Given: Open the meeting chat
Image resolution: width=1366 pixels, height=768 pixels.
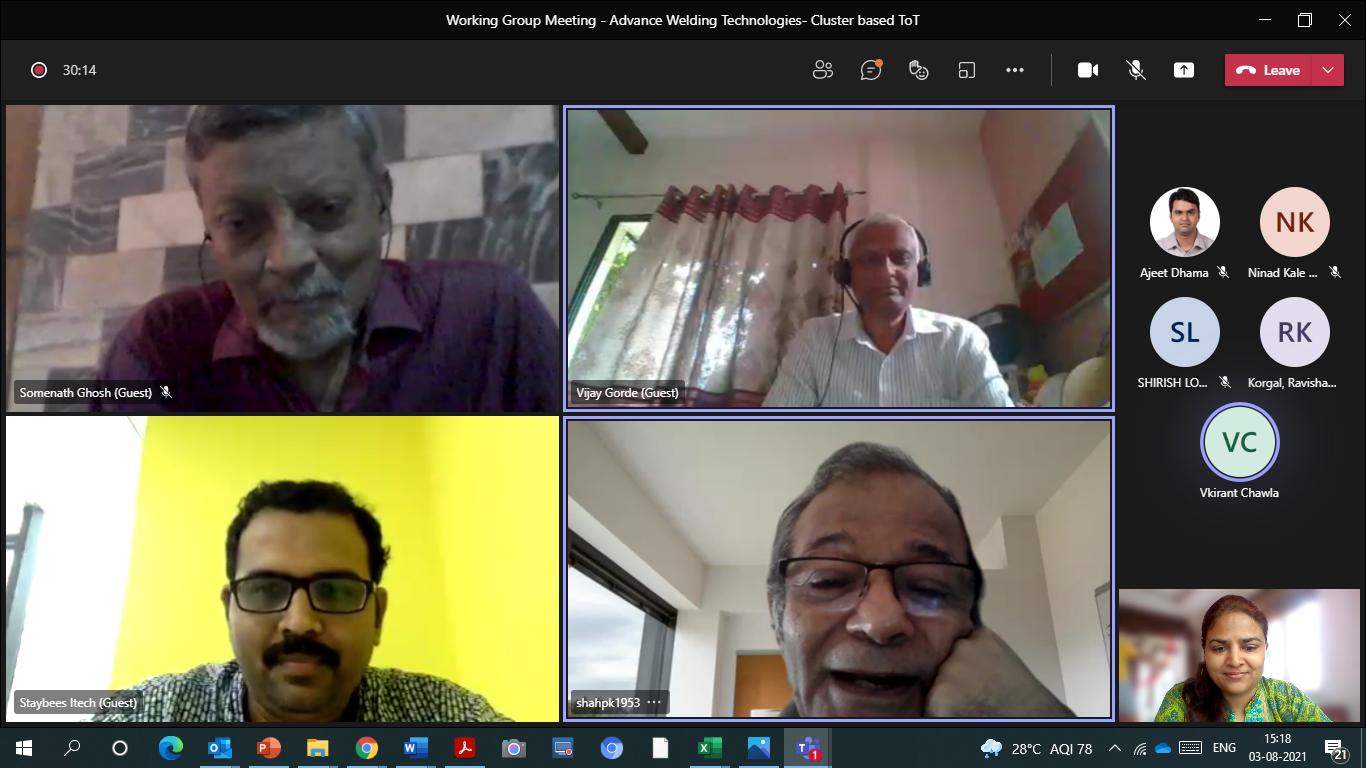Looking at the screenshot, I should [871, 70].
